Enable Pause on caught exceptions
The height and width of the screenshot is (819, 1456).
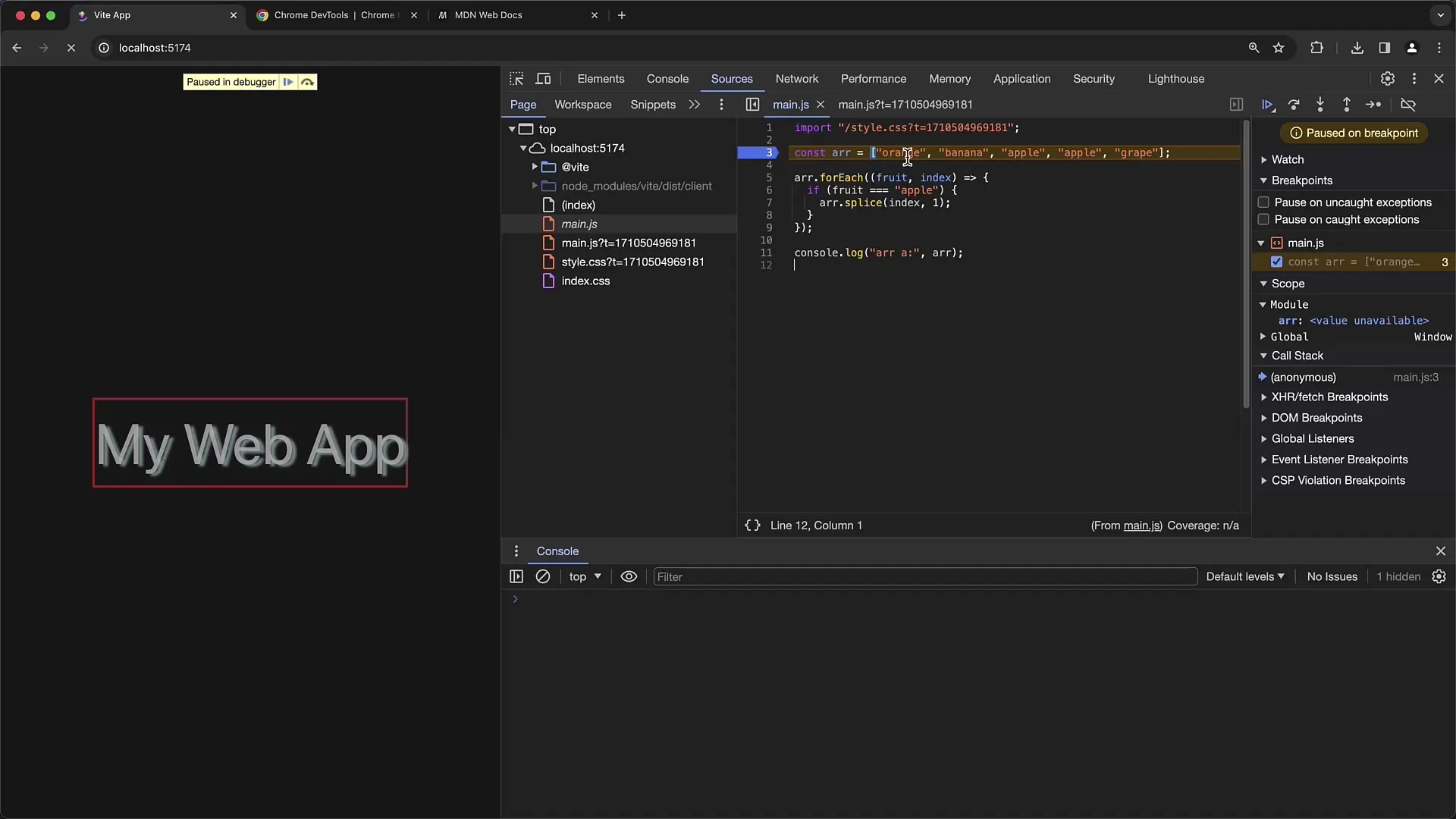tap(1263, 220)
